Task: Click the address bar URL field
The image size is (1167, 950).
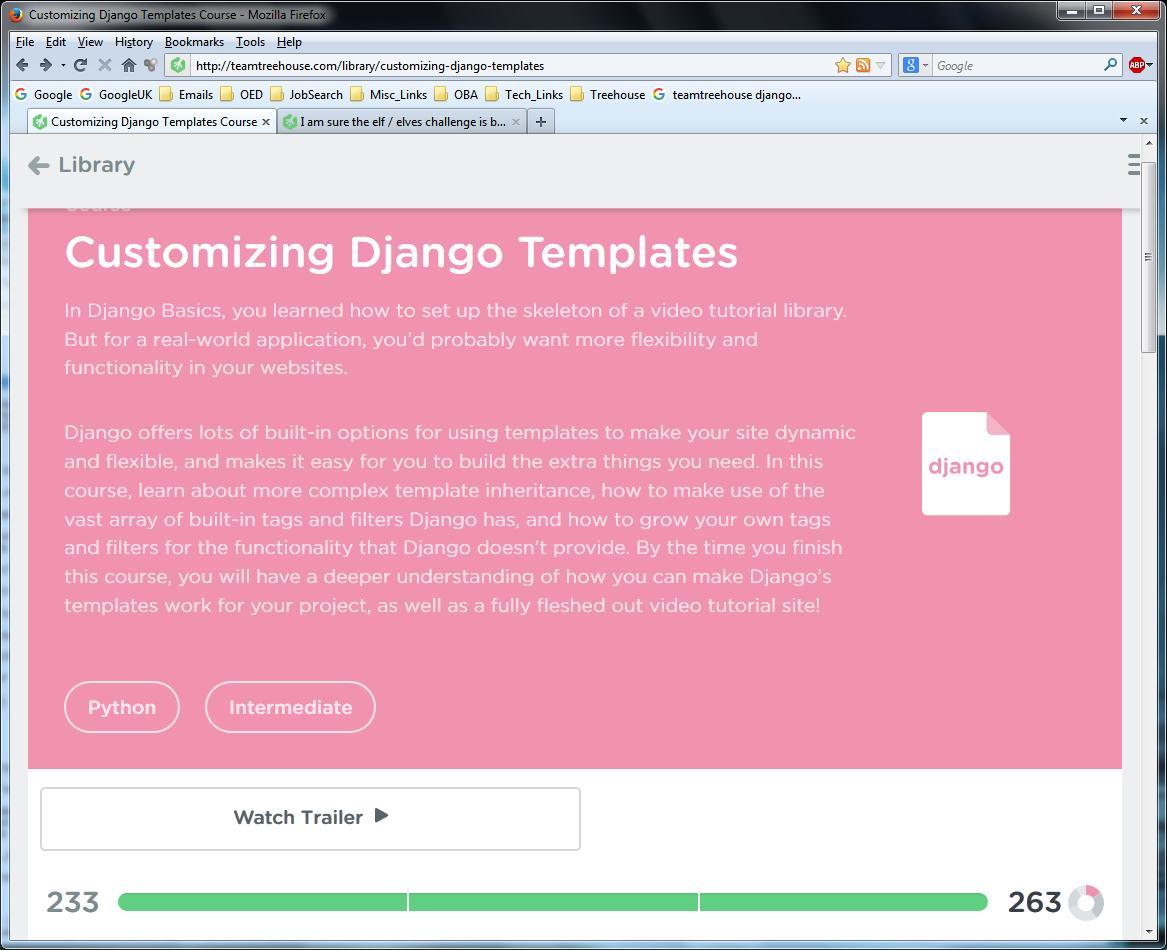Action: pos(514,66)
